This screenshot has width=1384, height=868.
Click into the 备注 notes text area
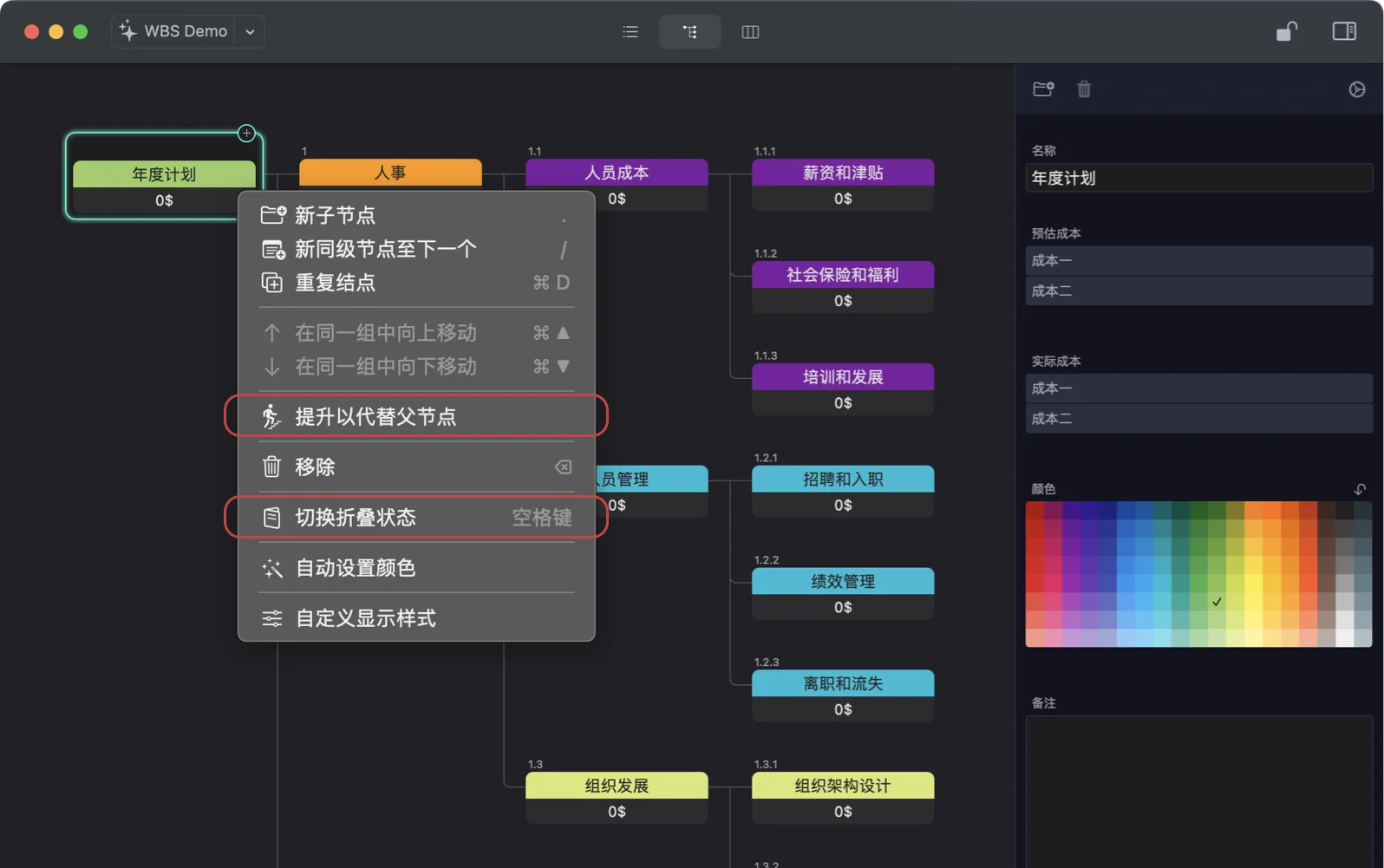click(x=1198, y=791)
